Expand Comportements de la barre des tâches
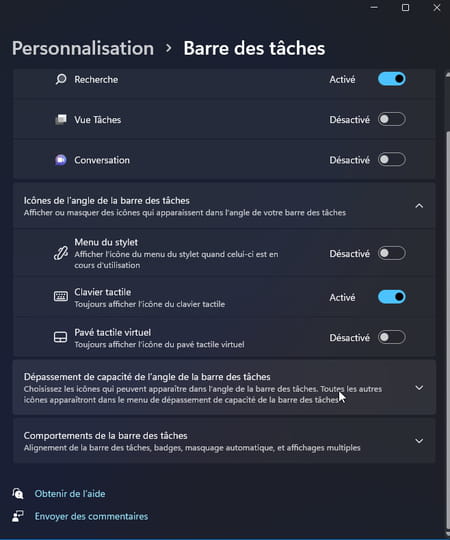This screenshot has height=540, width=450. [224, 441]
